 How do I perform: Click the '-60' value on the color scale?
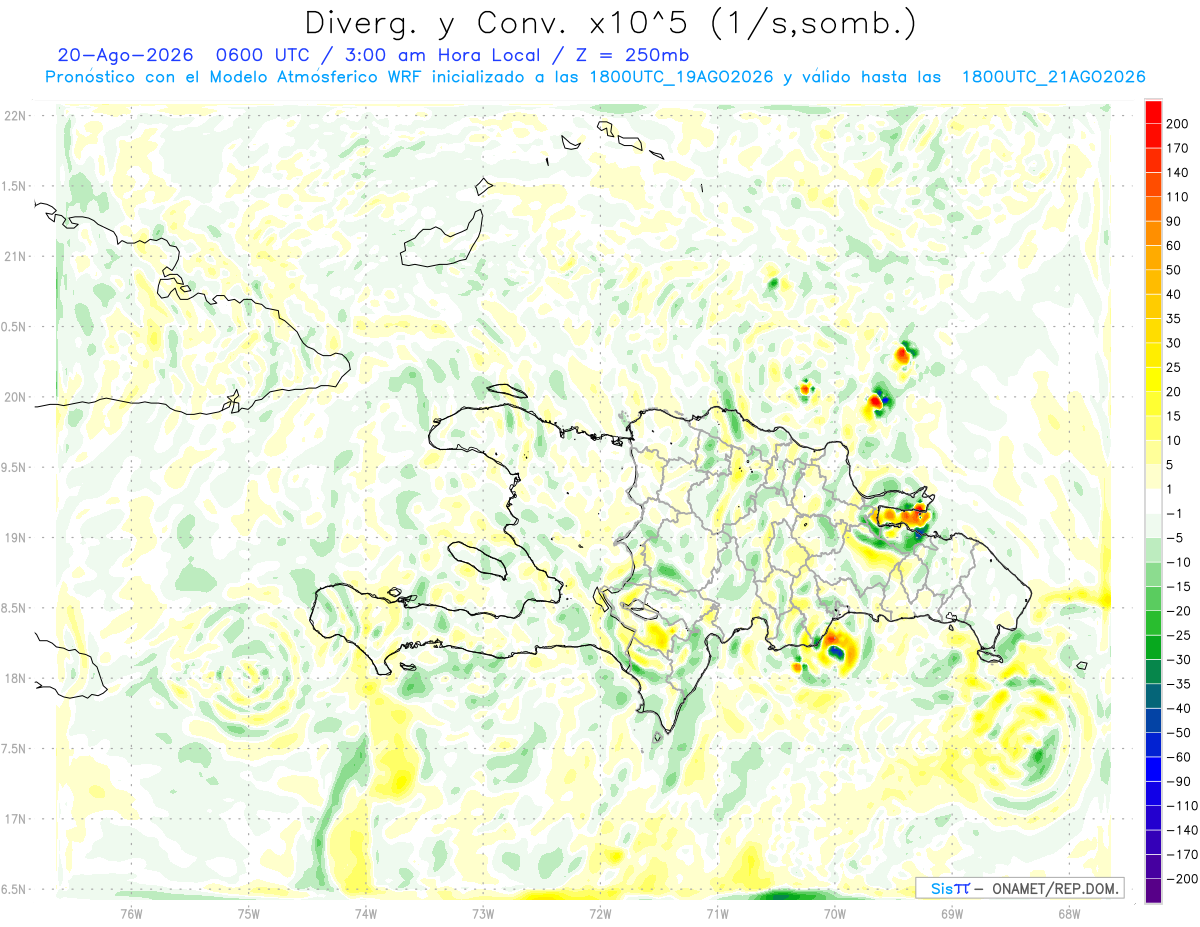(x=1177, y=757)
